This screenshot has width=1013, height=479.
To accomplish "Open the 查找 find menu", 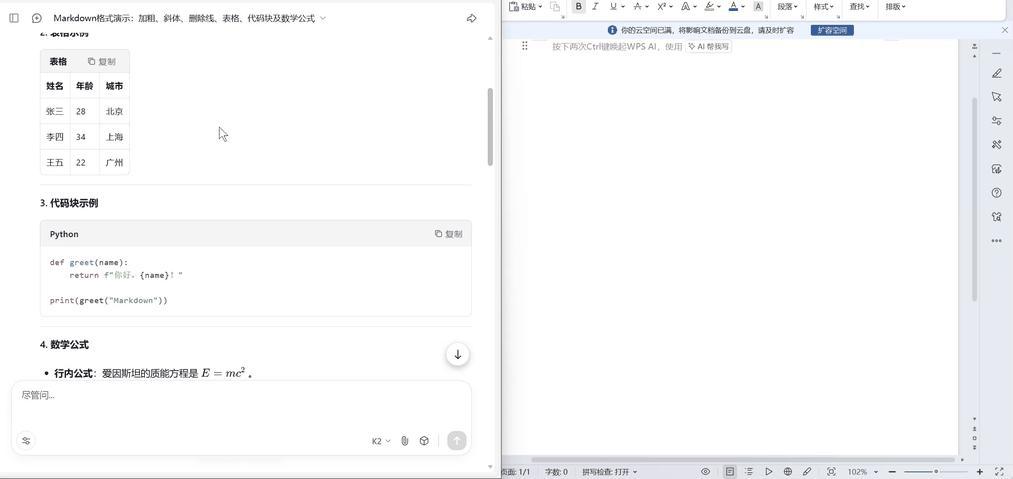I will click(x=860, y=6).
